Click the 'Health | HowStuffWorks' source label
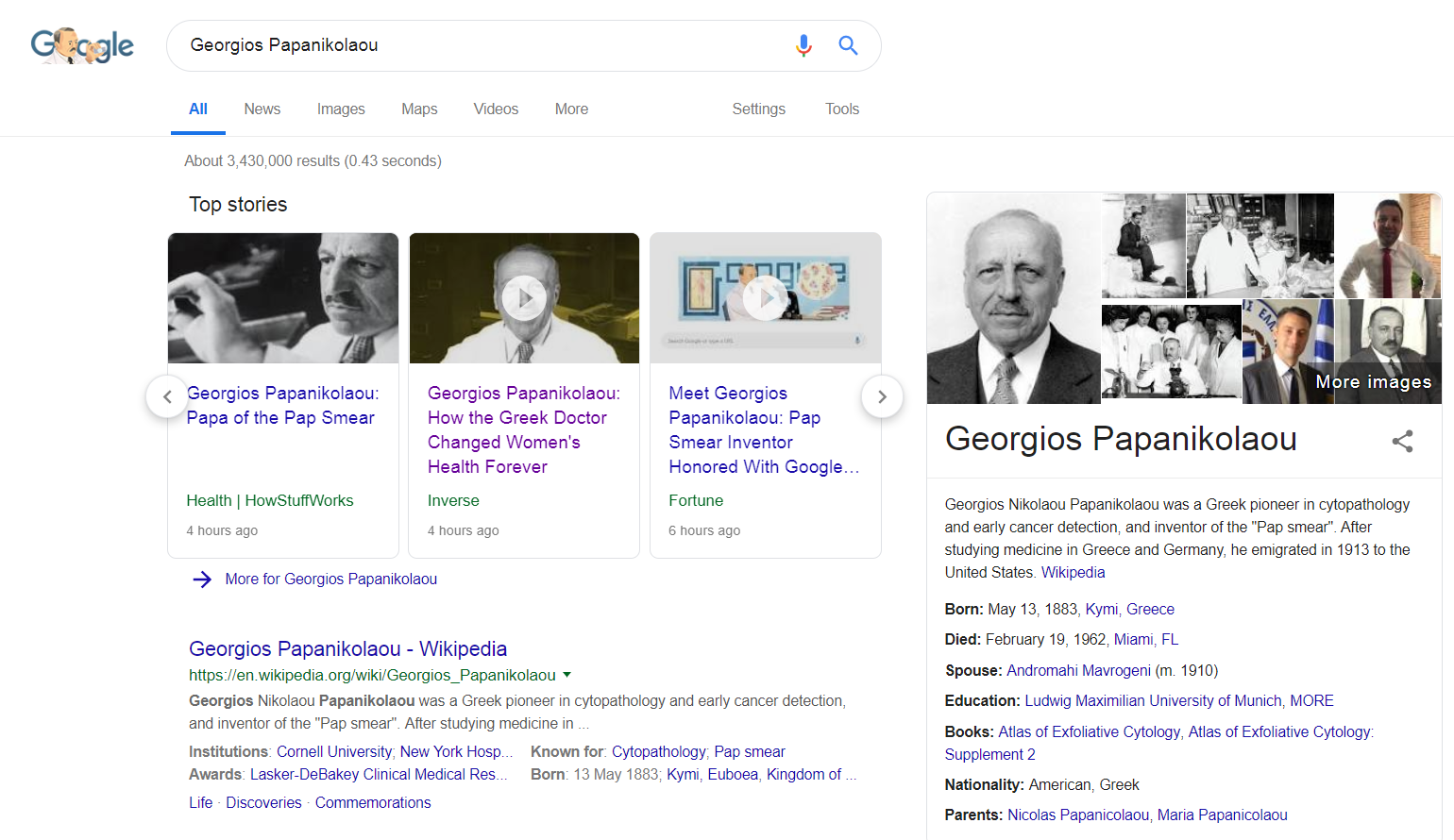The height and width of the screenshot is (840, 1454). point(270,500)
